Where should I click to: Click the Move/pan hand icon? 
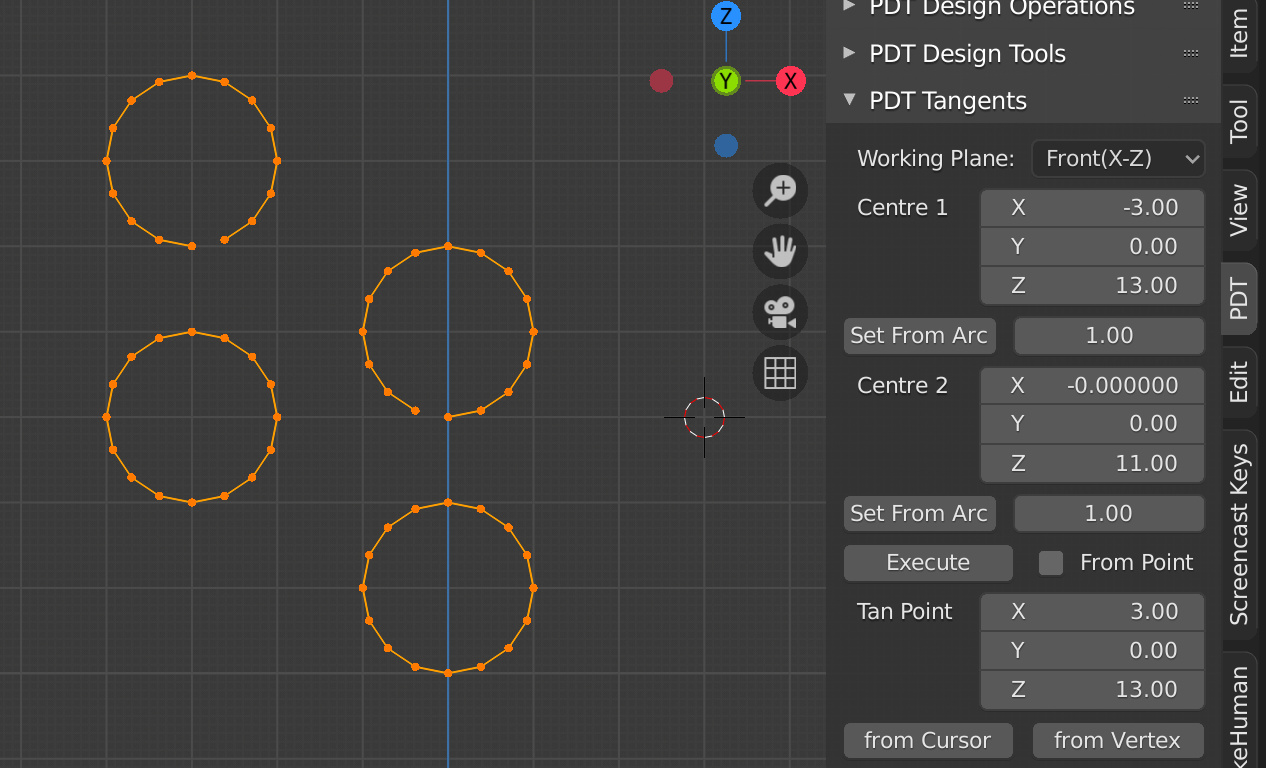(779, 251)
